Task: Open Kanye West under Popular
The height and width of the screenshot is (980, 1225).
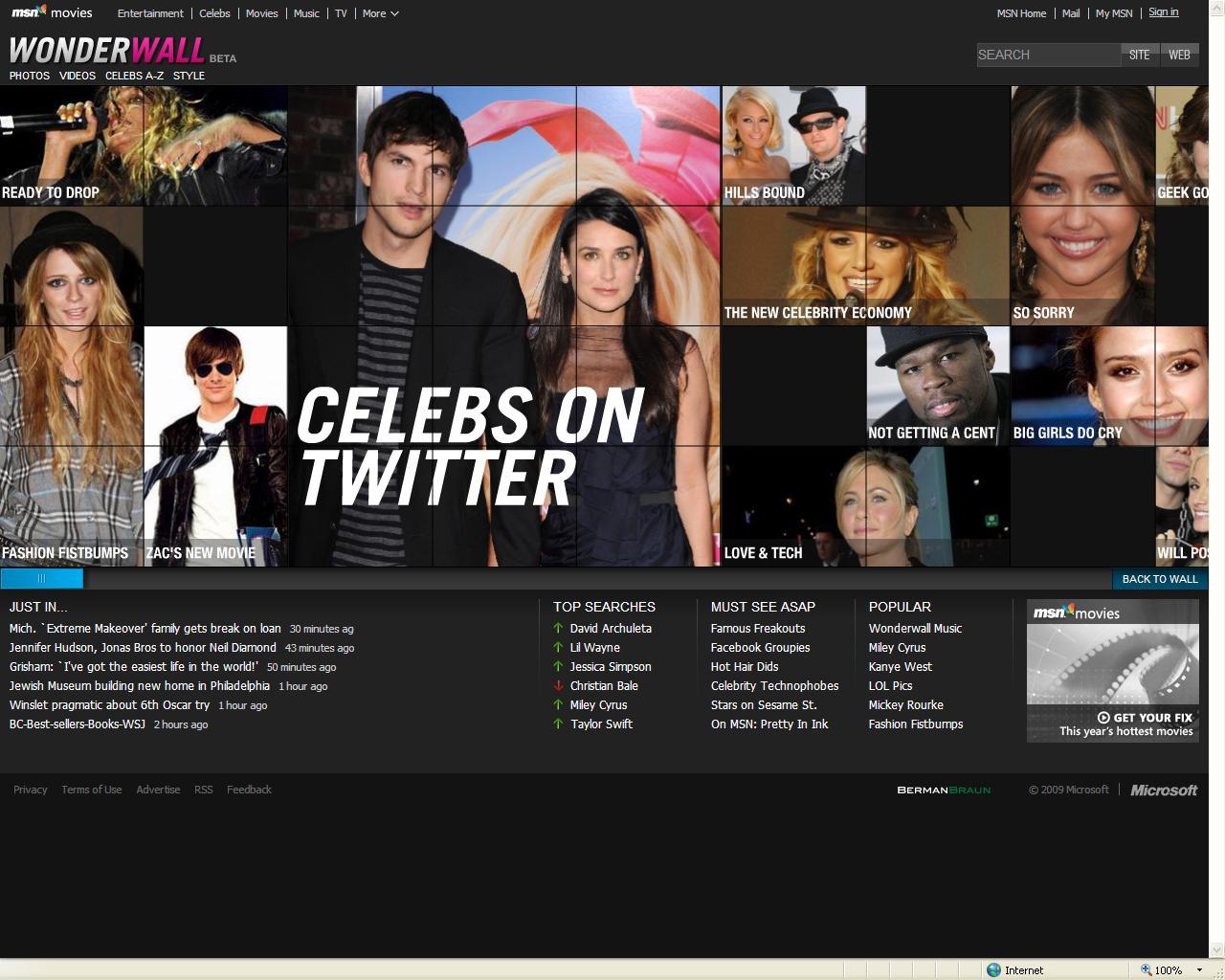Action: click(x=900, y=667)
